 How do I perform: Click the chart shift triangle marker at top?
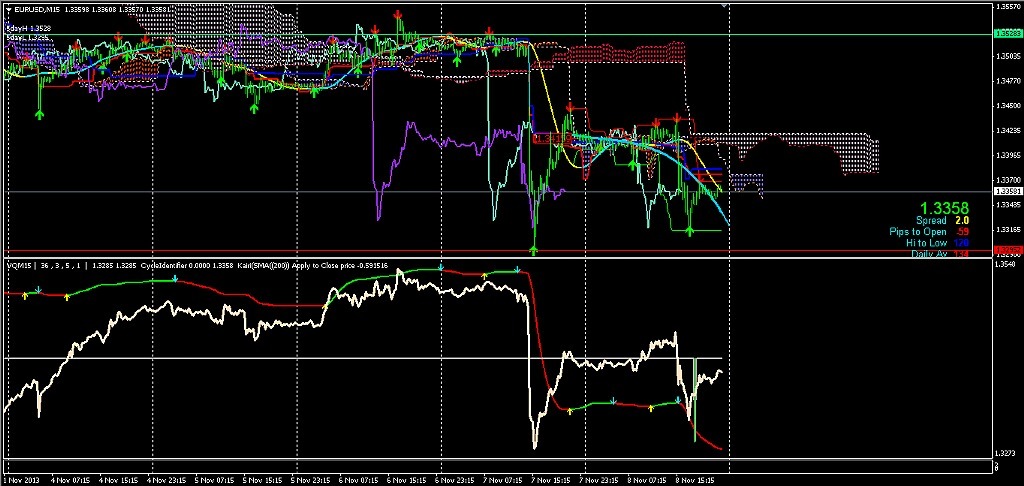(x=724, y=5)
